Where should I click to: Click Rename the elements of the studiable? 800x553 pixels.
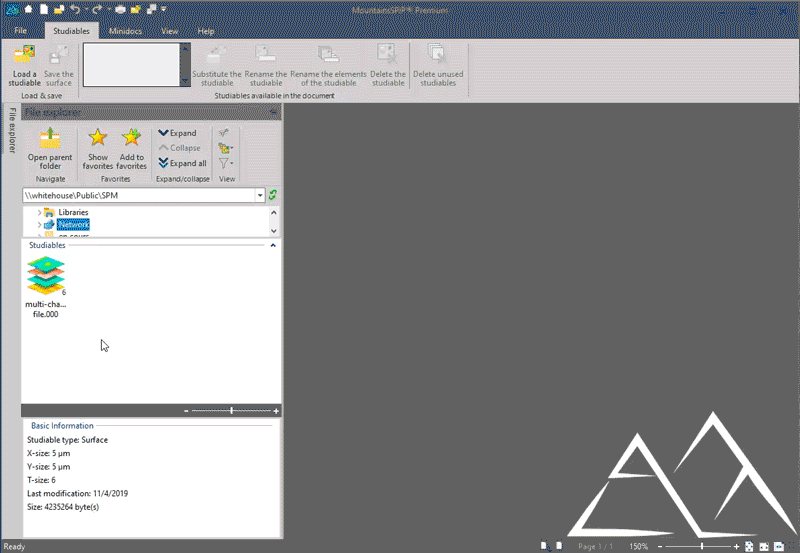pos(329,65)
